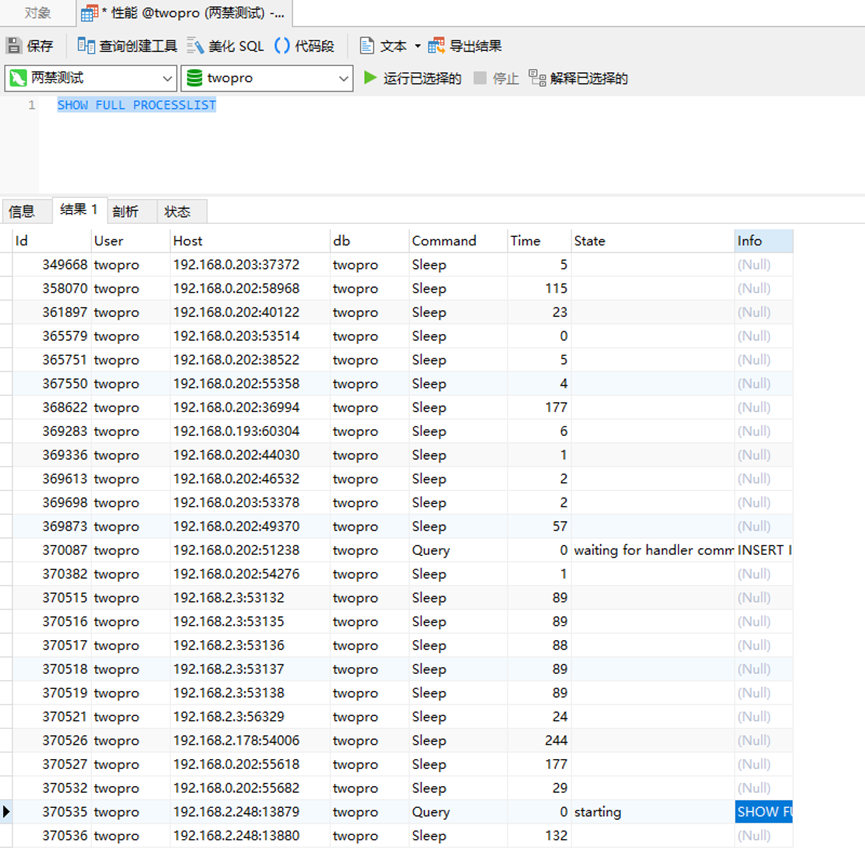The image size is (865, 850).
Task: Sort by the Time column header
Action: tap(540, 241)
